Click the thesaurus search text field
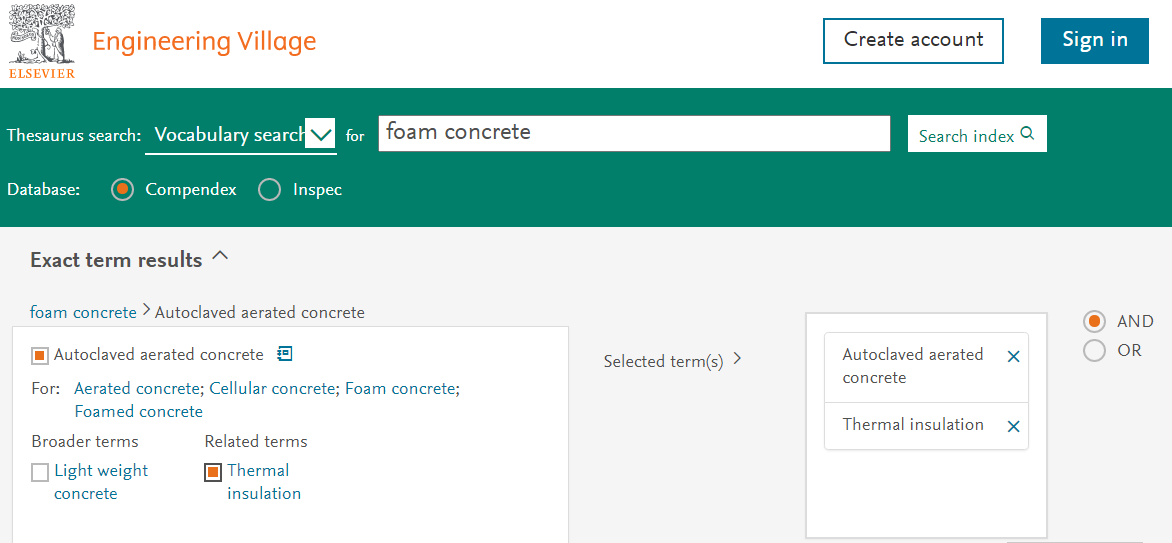The width and height of the screenshot is (1172, 543). 633,133
